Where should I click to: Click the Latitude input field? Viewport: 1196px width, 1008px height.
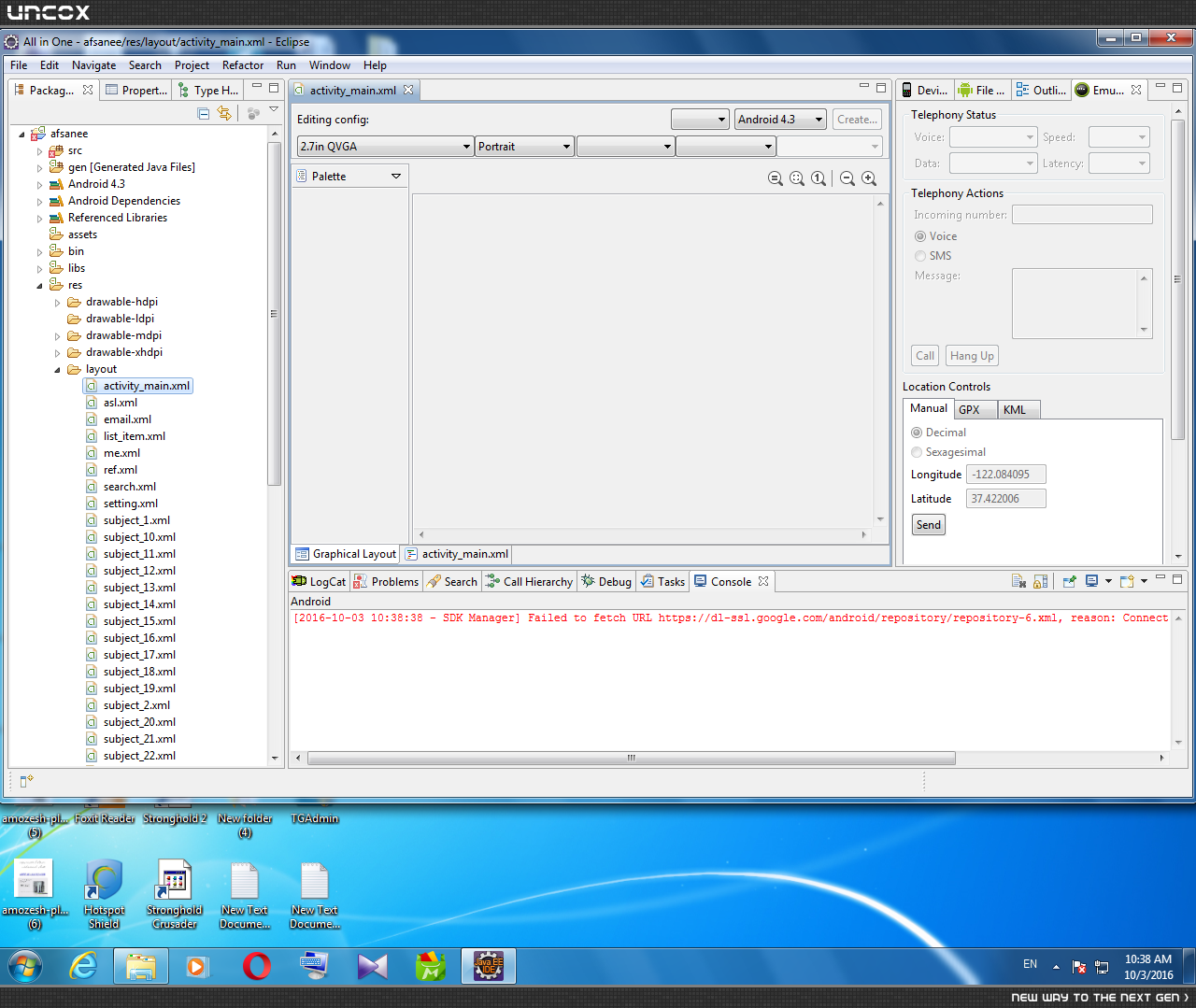[1005, 499]
